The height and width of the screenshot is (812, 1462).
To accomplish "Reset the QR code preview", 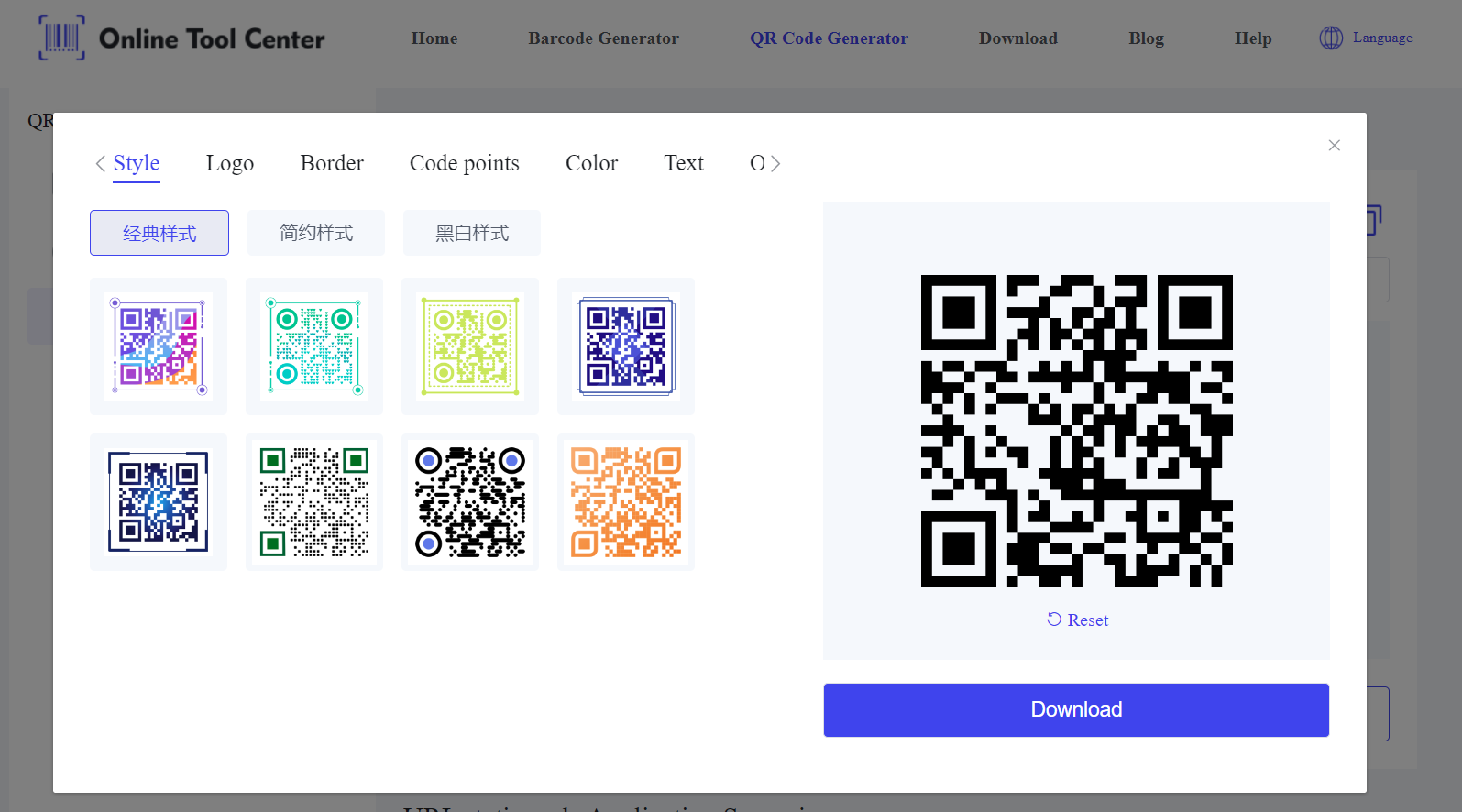I will click(x=1077, y=620).
